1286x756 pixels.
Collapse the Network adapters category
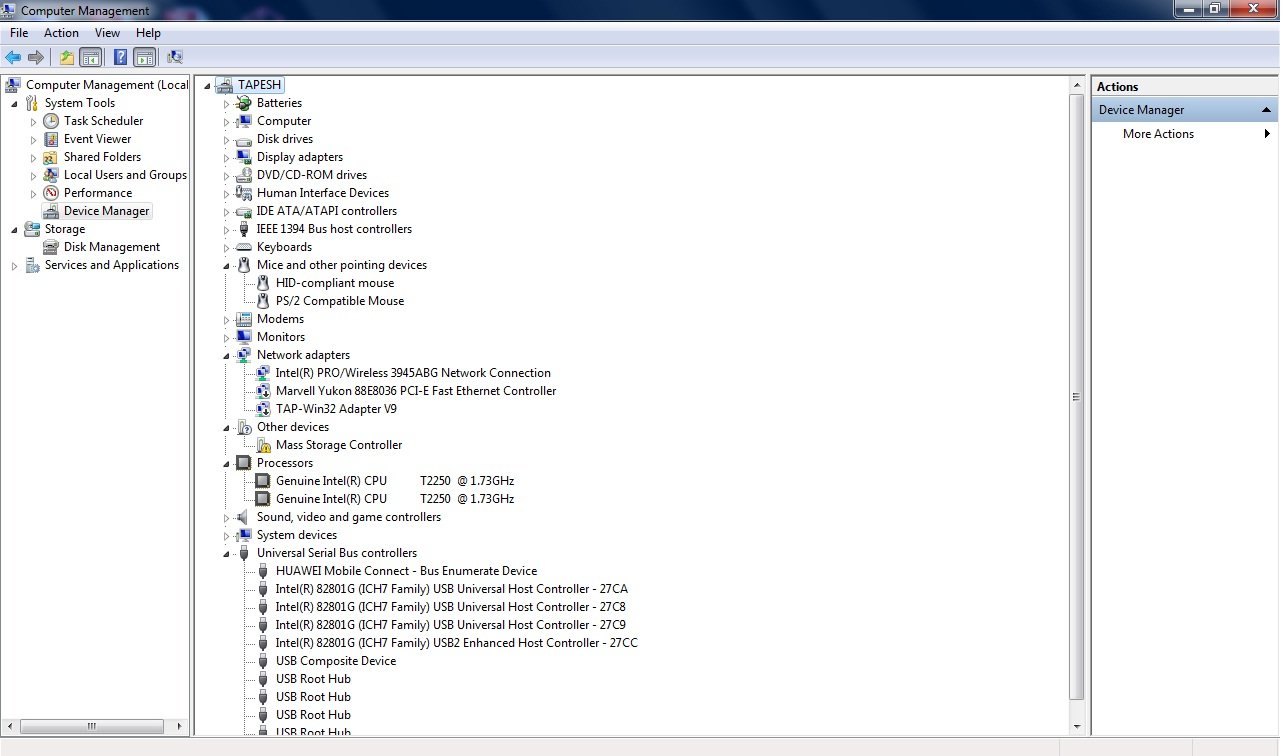tap(226, 355)
